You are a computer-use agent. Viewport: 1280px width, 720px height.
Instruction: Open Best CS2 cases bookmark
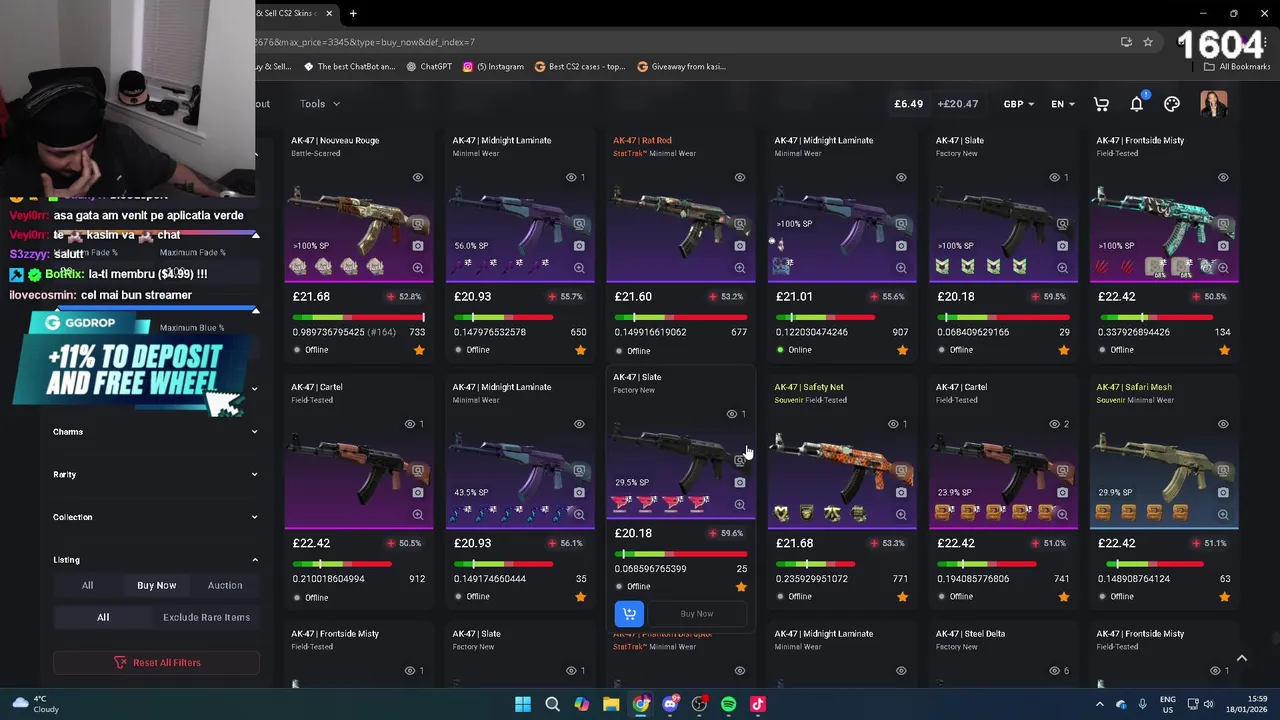tap(581, 67)
